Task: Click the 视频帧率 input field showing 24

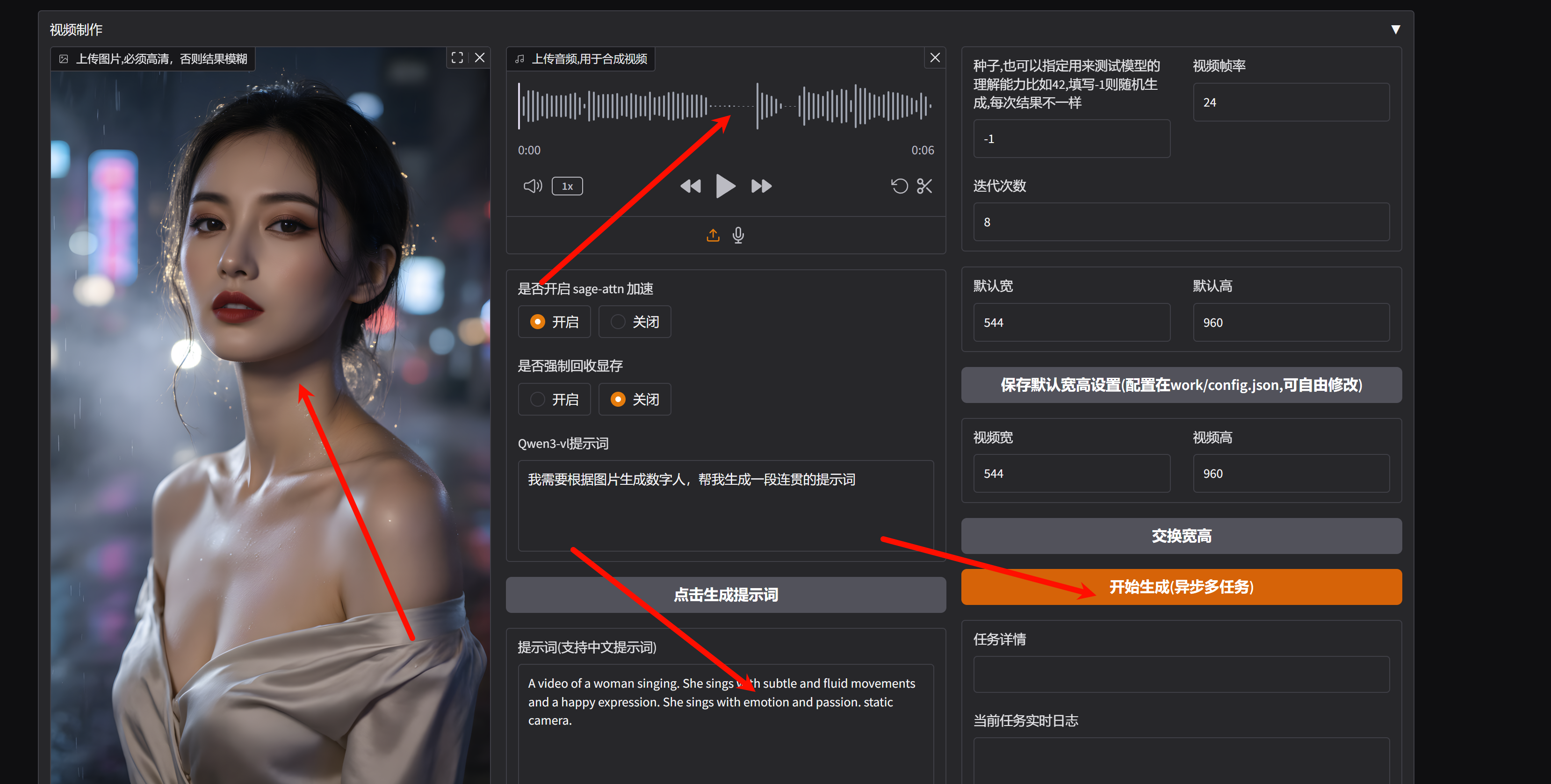Action: click(x=1291, y=102)
